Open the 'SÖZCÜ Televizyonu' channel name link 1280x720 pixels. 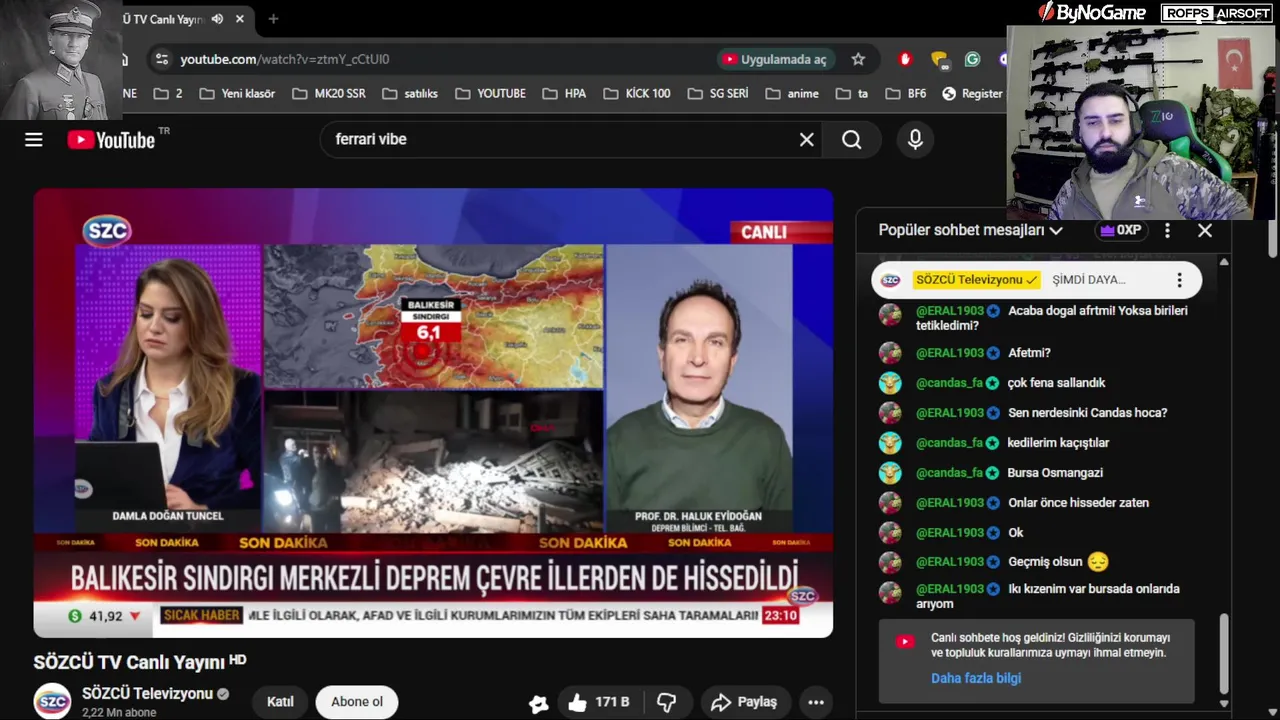[147, 693]
